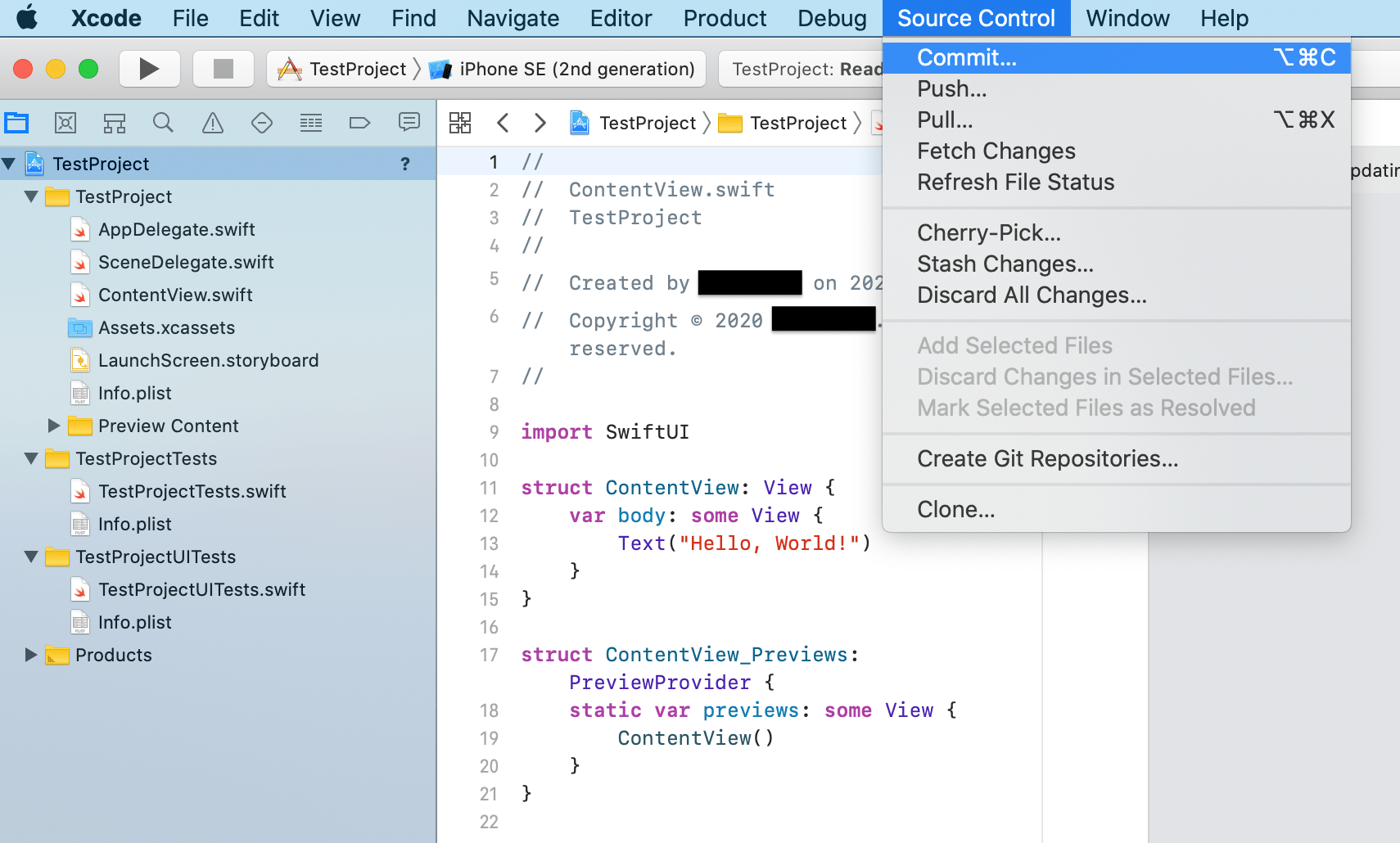Choose Stash Changes from Source Control menu
The height and width of the screenshot is (843, 1400).
[1005, 264]
